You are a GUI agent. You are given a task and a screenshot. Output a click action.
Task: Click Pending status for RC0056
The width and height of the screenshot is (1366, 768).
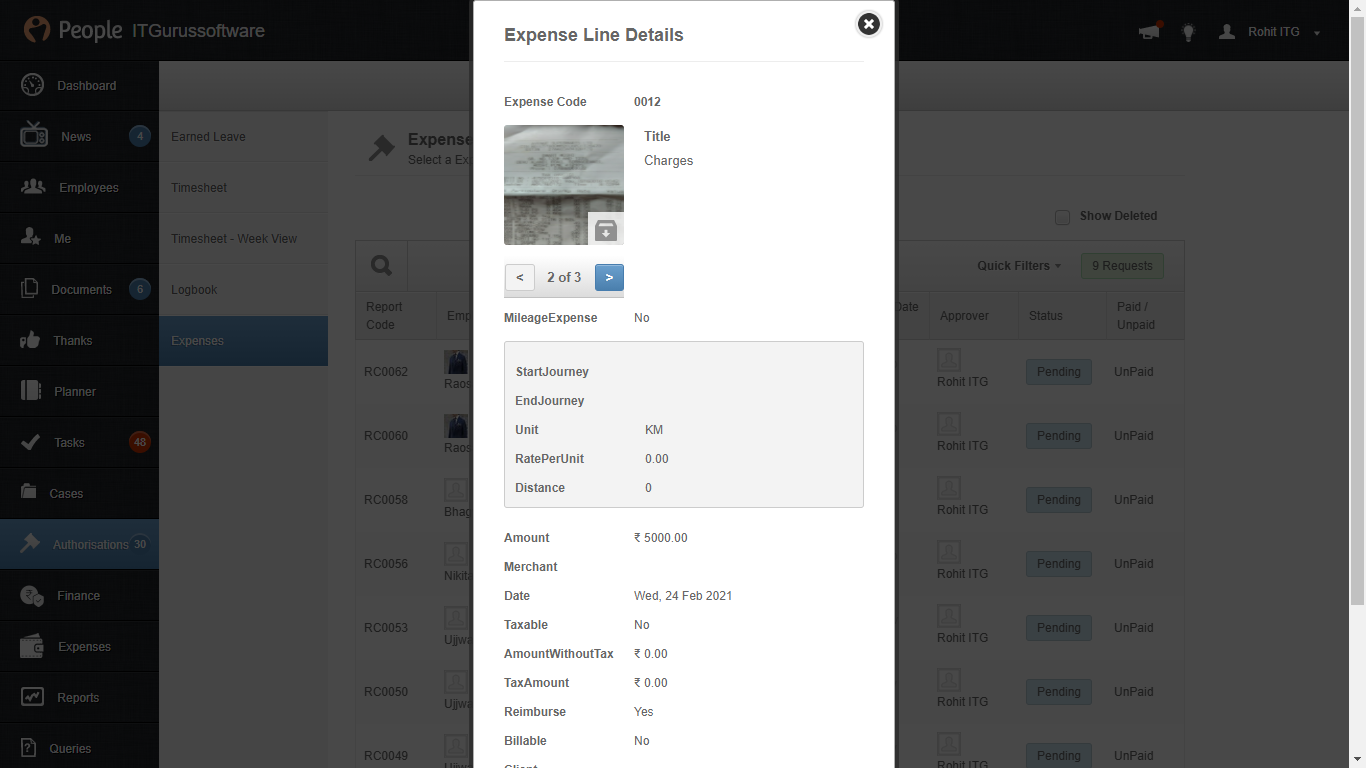pyautogui.click(x=1058, y=564)
